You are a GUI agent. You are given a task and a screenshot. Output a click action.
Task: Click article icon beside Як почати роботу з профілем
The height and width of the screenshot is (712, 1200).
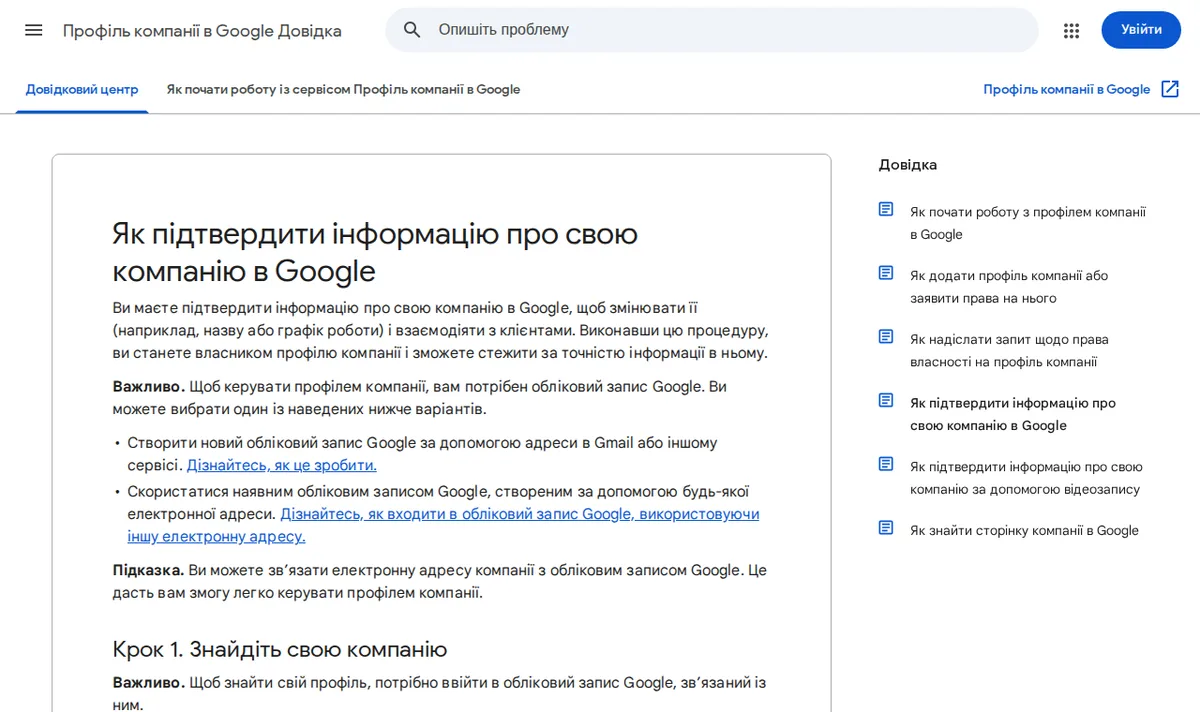[886, 210]
